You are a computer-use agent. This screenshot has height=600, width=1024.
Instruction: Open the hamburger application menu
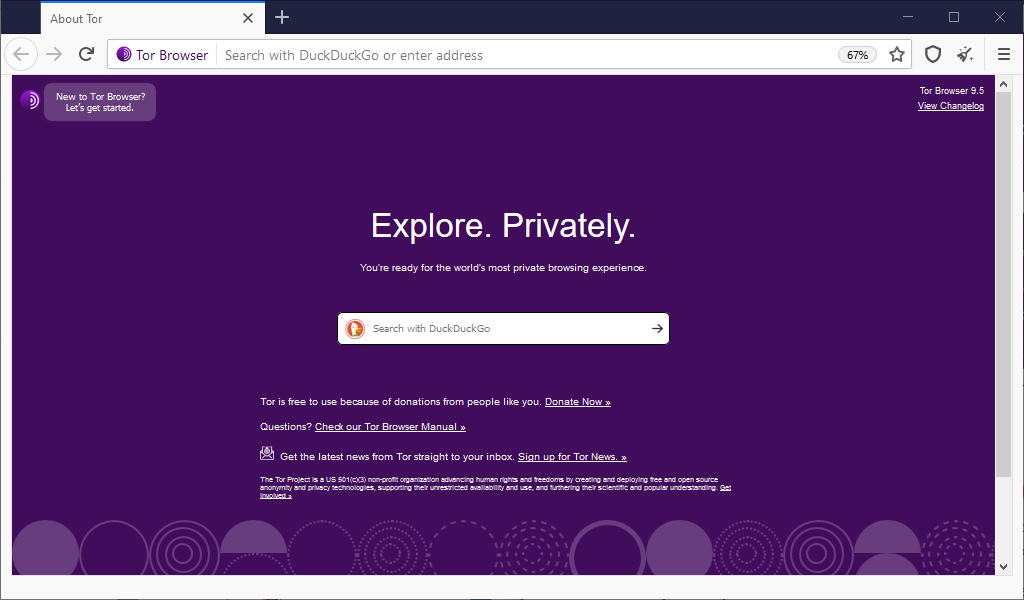coord(1004,54)
